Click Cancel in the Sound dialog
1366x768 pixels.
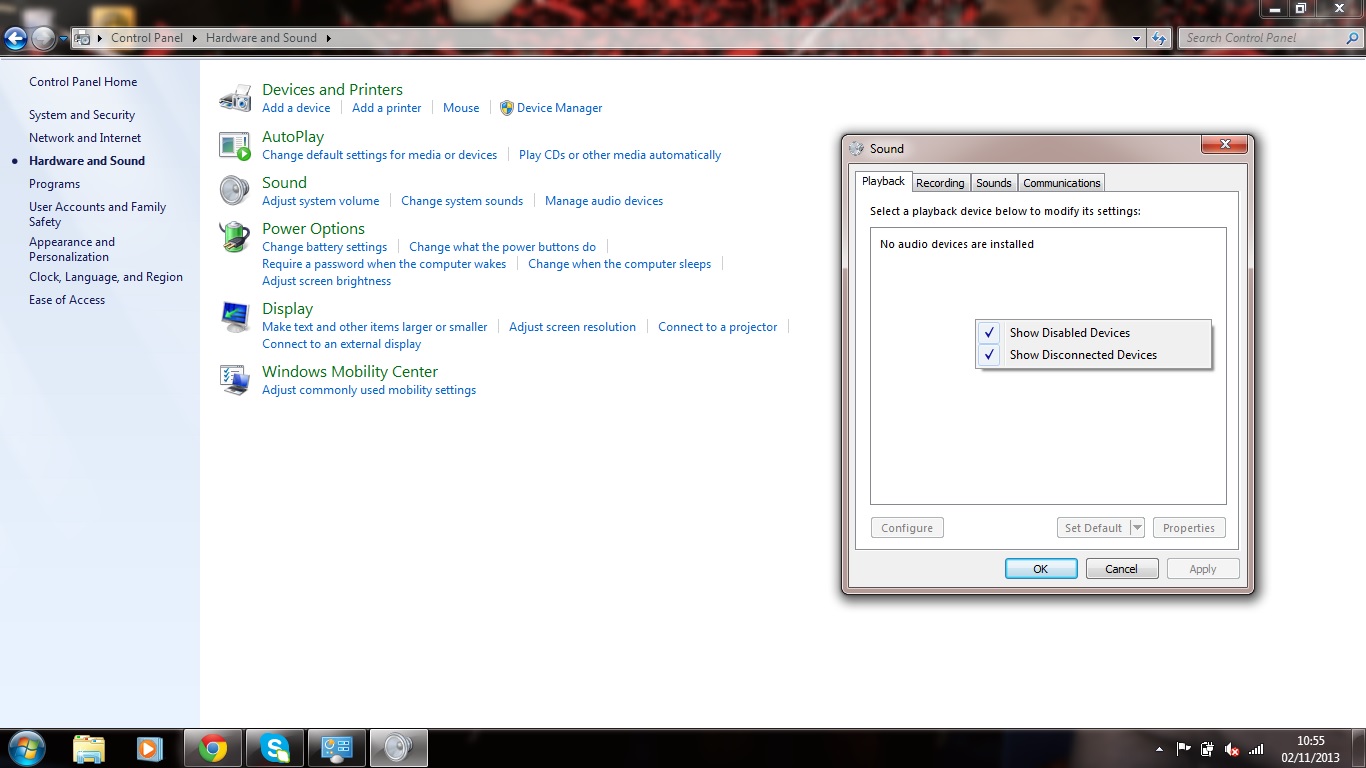pos(1121,568)
